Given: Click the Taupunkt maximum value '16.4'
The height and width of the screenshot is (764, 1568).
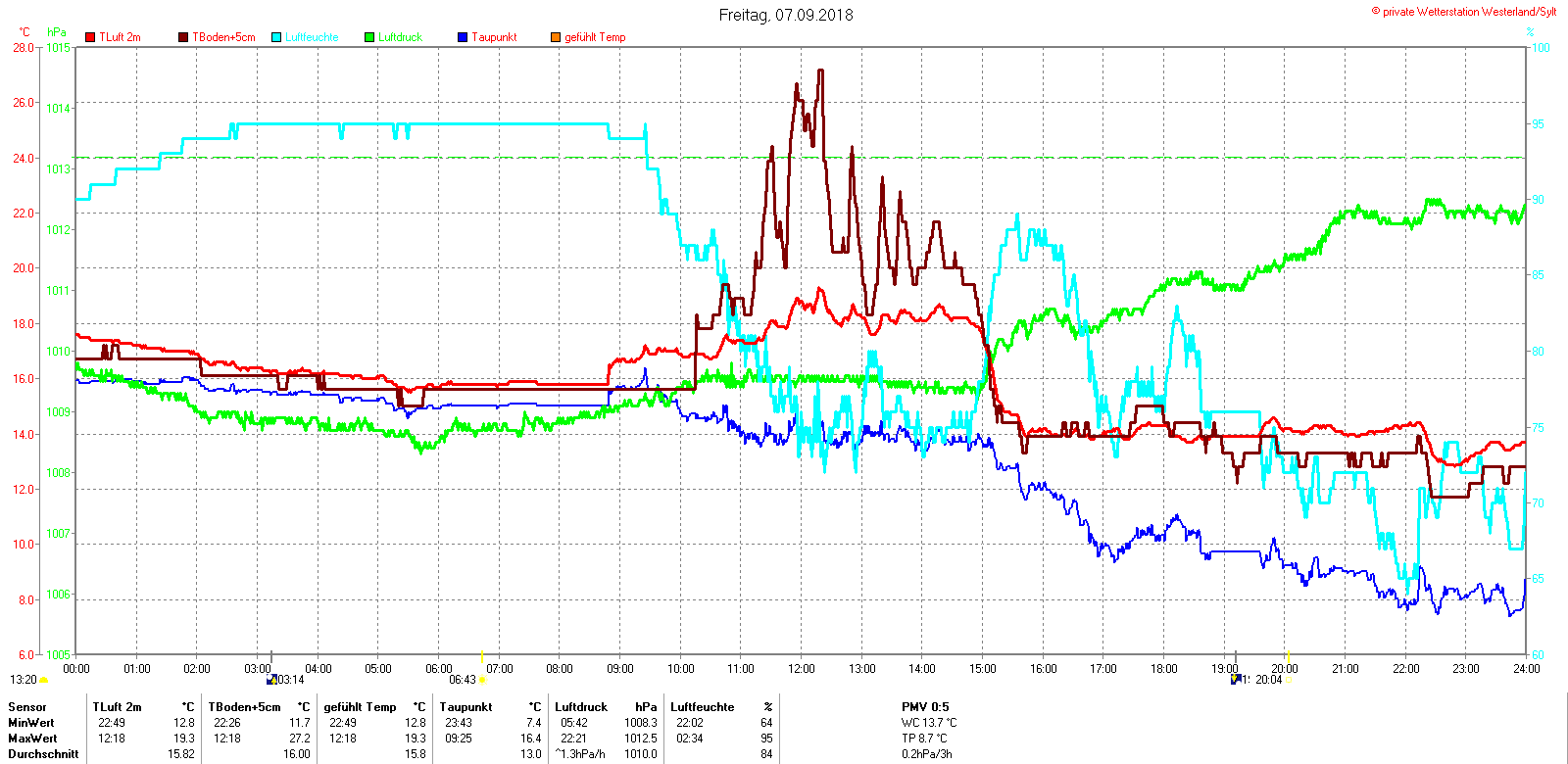Looking at the screenshot, I should click(x=531, y=739).
